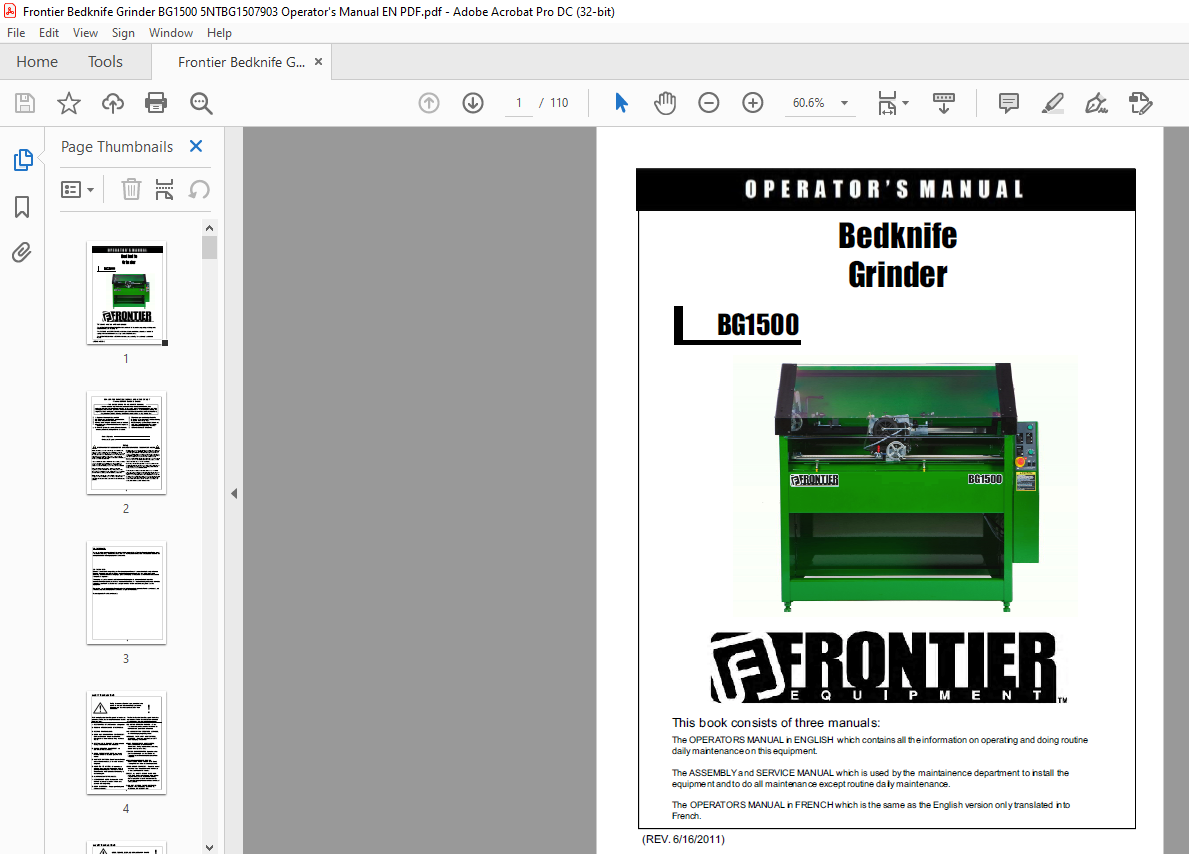Click the page number input field

[519, 102]
